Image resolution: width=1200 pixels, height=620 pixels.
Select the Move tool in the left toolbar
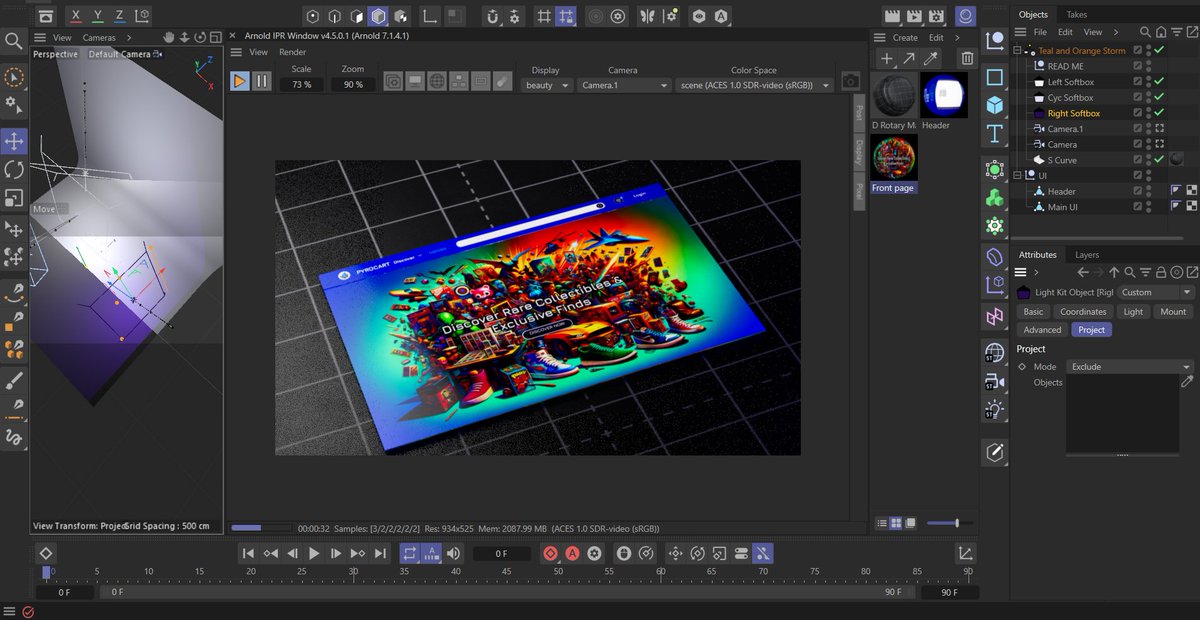point(14,141)
